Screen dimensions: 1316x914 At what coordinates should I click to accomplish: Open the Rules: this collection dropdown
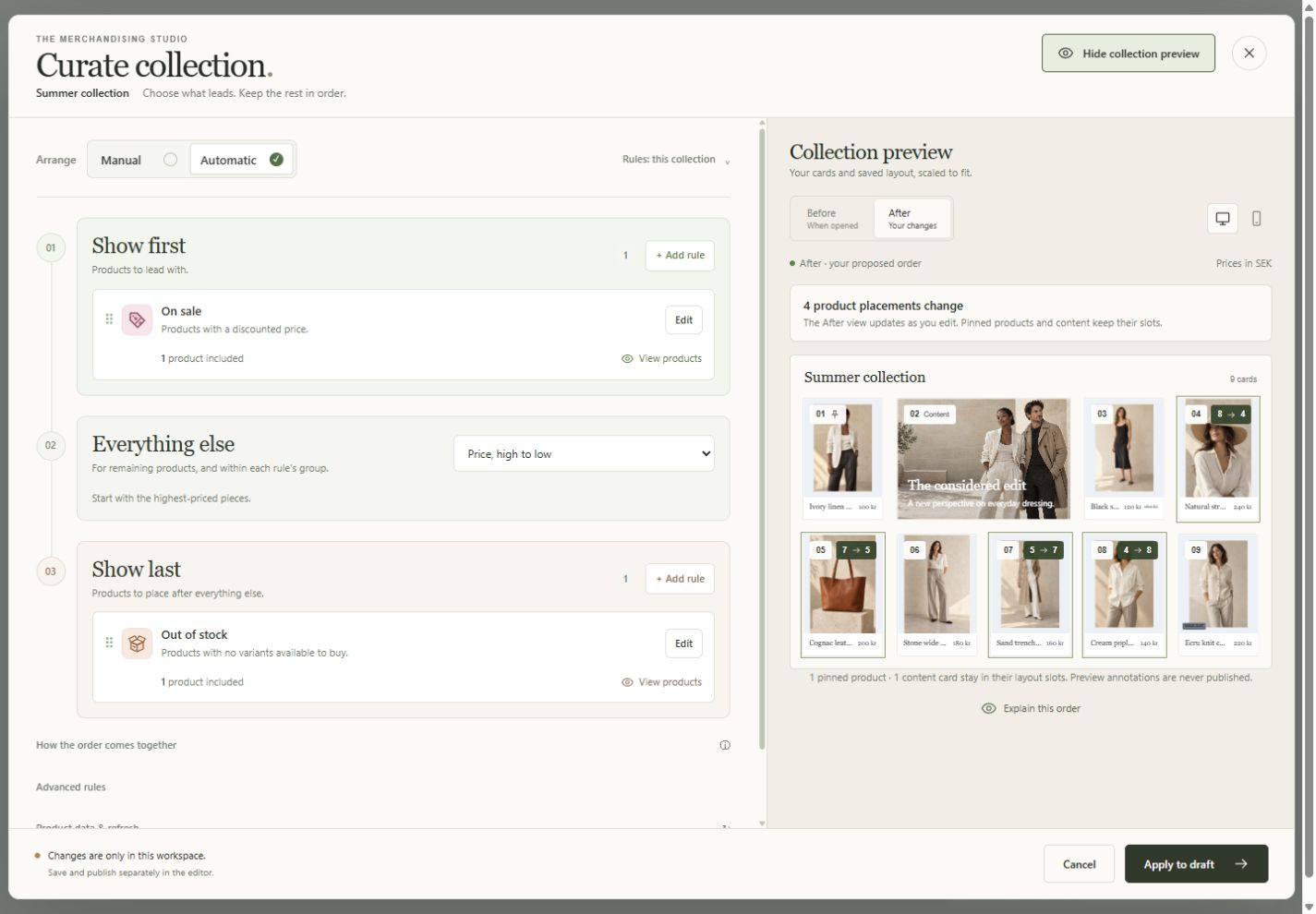click(x=676, y=160)
